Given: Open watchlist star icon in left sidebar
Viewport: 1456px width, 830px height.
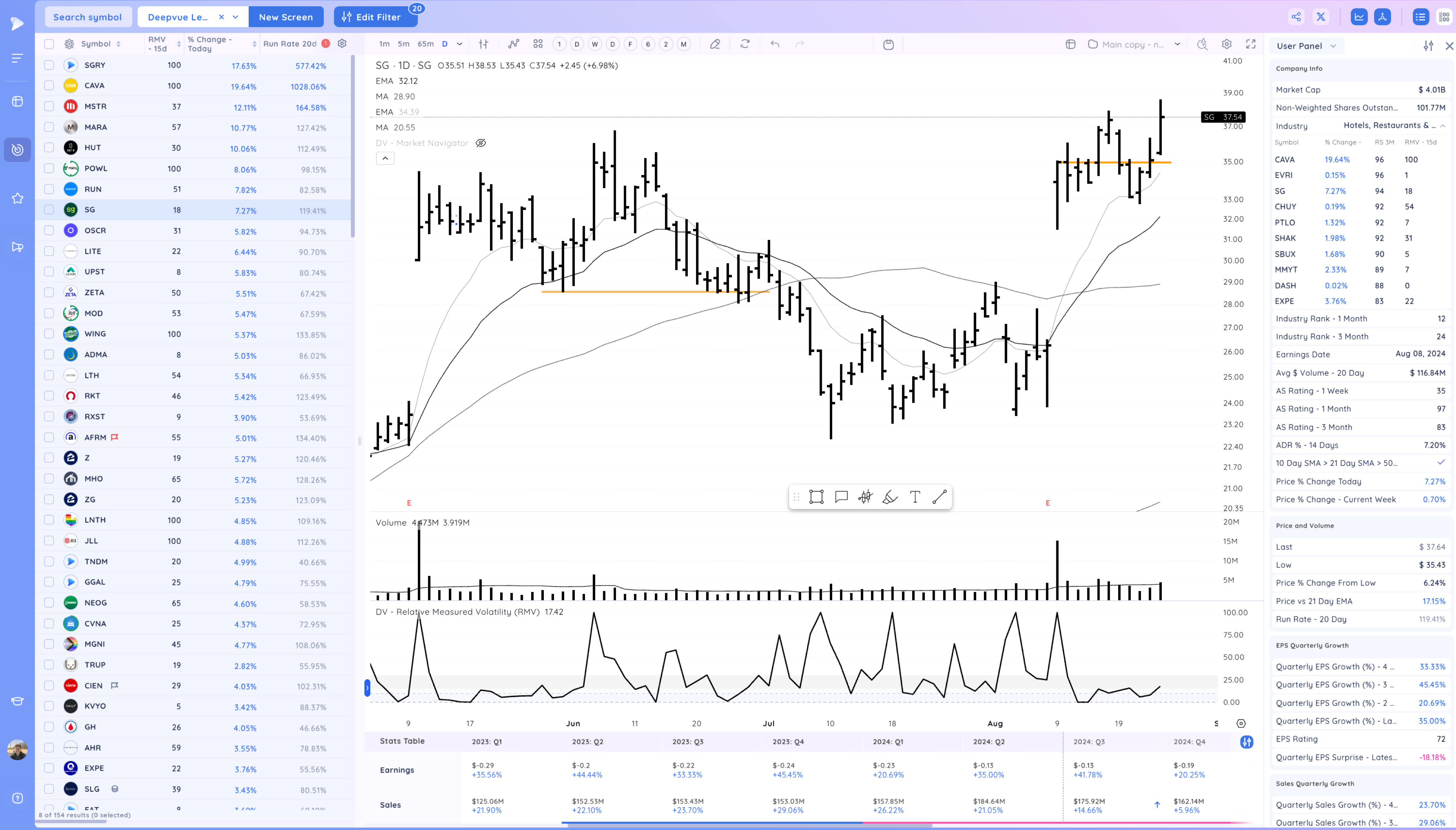Looking at the screenshot, I should coord(18,198).
